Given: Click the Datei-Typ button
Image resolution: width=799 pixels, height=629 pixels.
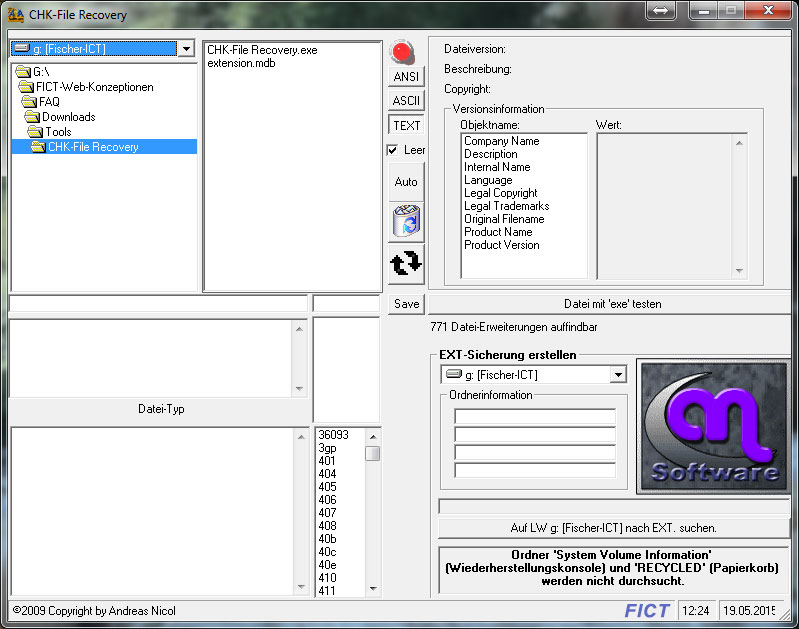Looking at the screenshot, I should click(x=161, y=409).
